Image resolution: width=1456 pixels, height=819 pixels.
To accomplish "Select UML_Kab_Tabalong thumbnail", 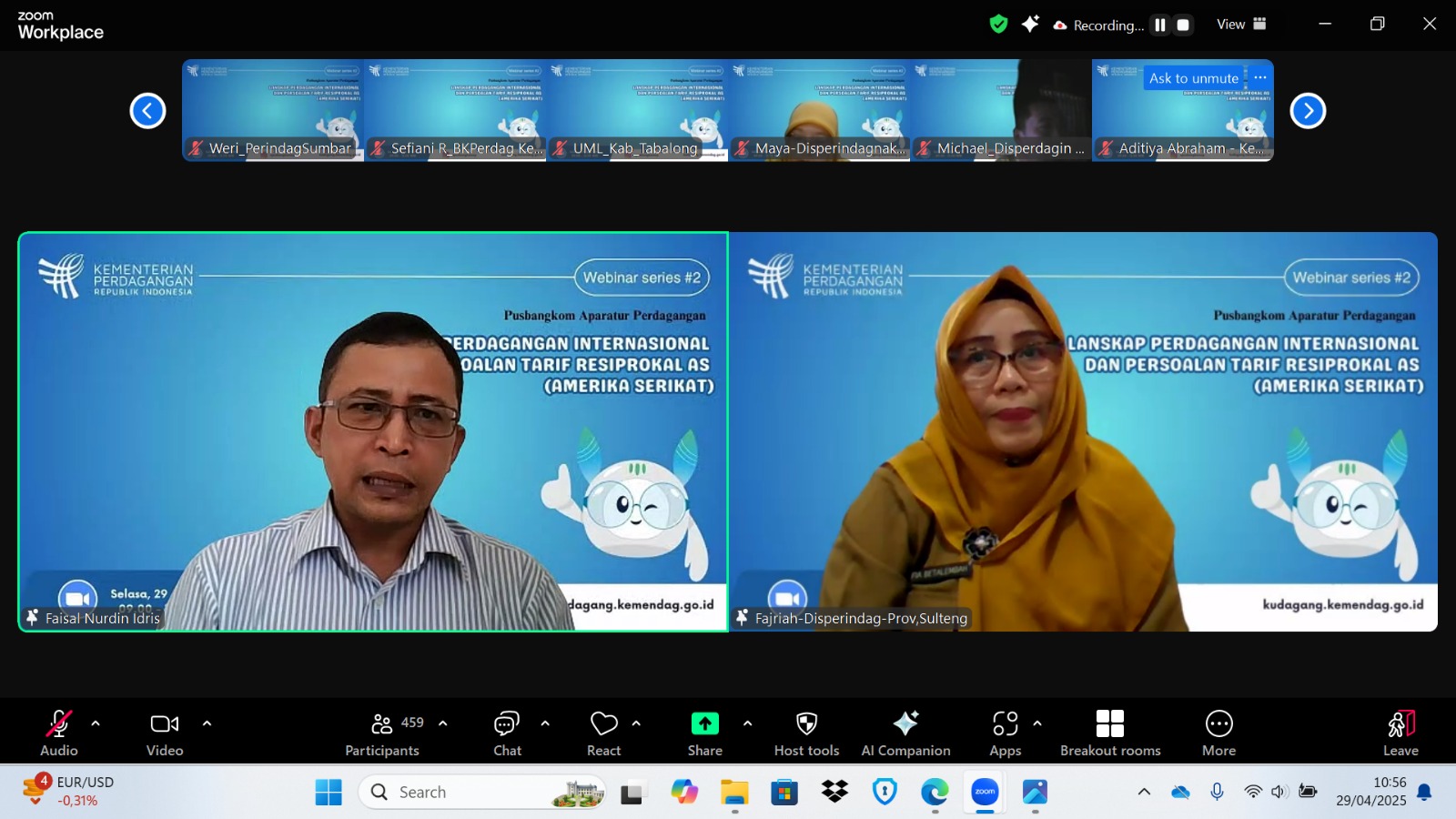I will [637, 110].
